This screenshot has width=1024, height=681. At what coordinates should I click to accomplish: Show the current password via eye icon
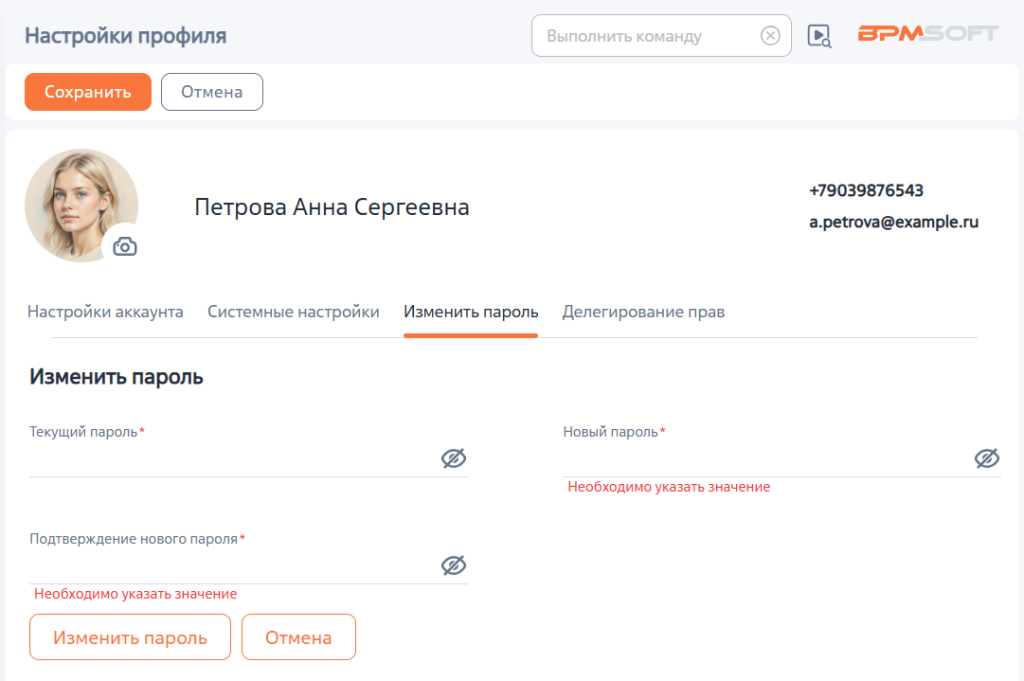(453, 458)
